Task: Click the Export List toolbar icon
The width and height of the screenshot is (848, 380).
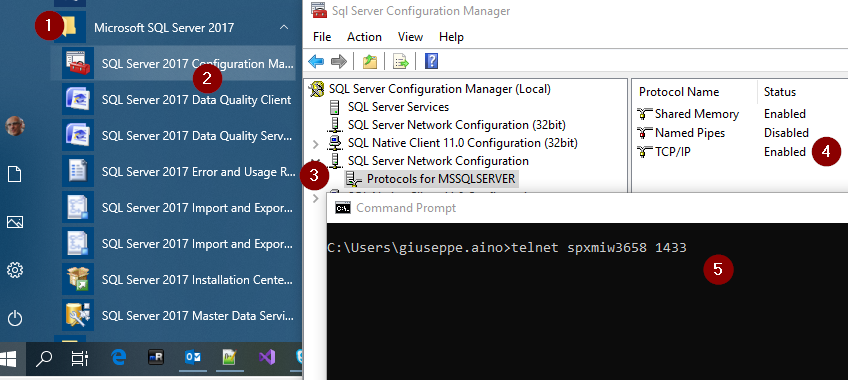Action: pos(401,62)
